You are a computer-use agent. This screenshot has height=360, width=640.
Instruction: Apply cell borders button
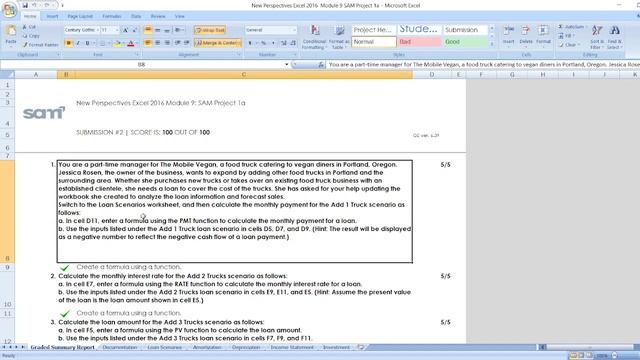pos(102,43)
